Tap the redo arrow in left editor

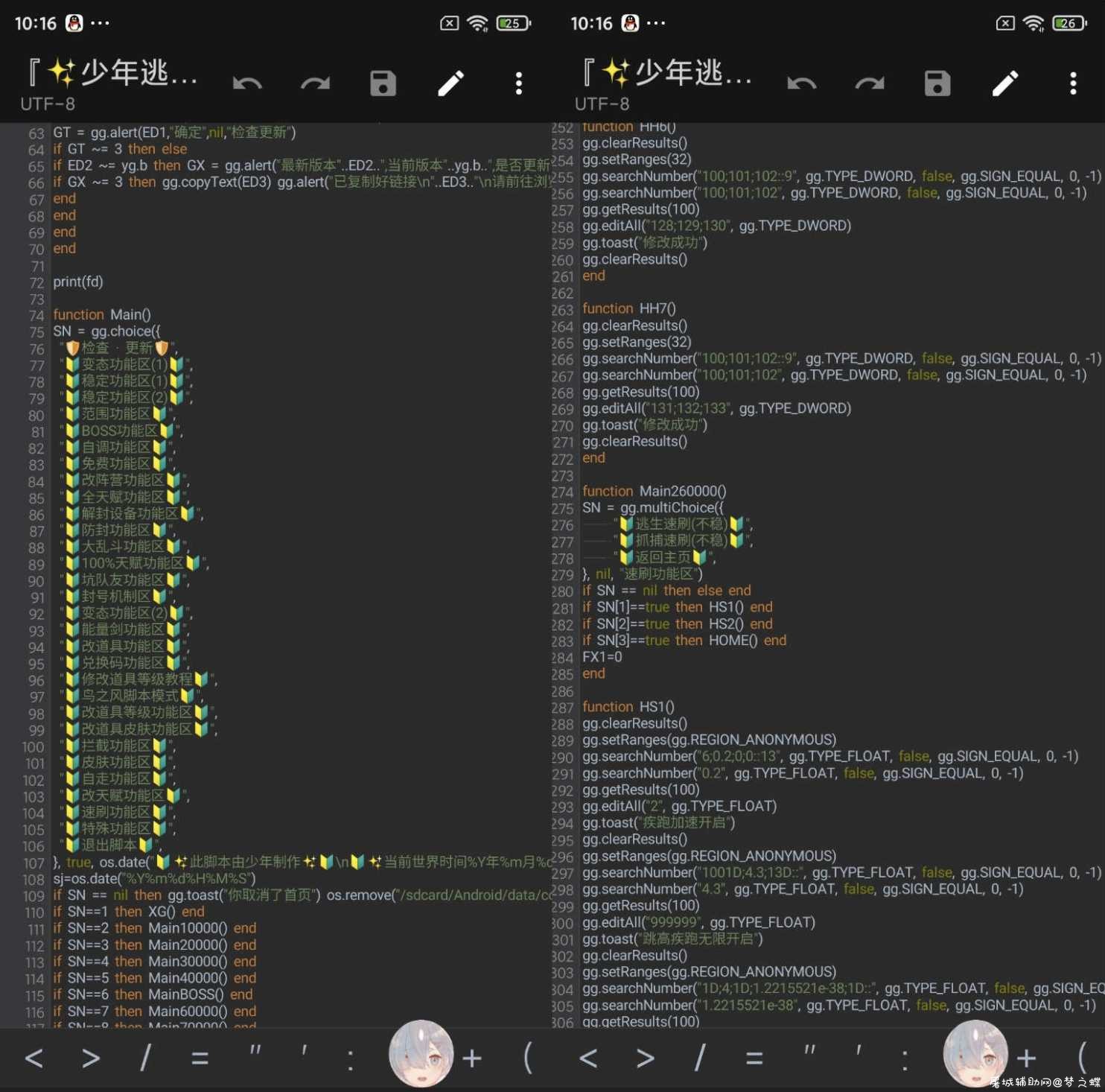coord(315,83)
